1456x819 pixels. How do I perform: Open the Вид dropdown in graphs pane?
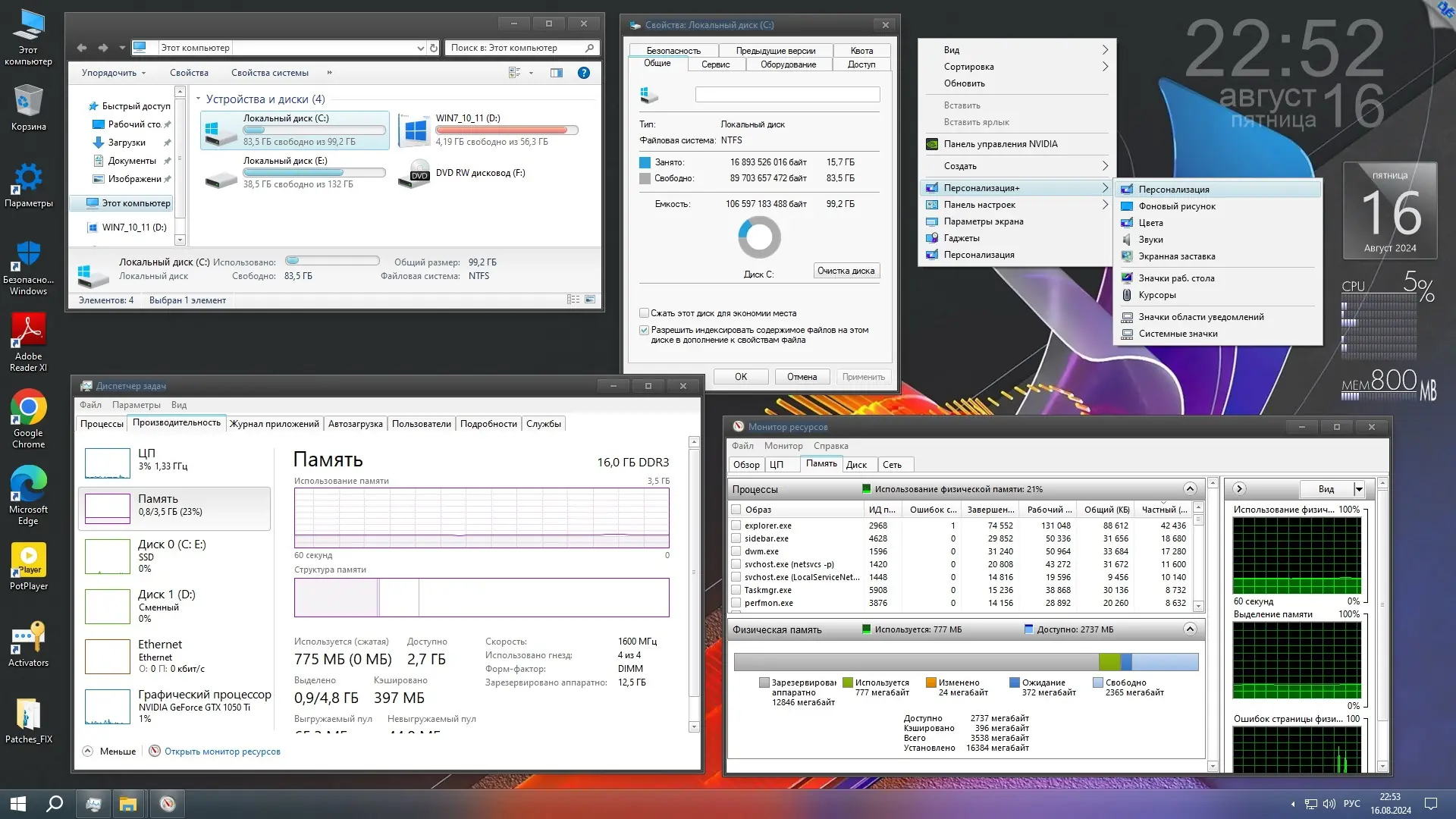1359,489
